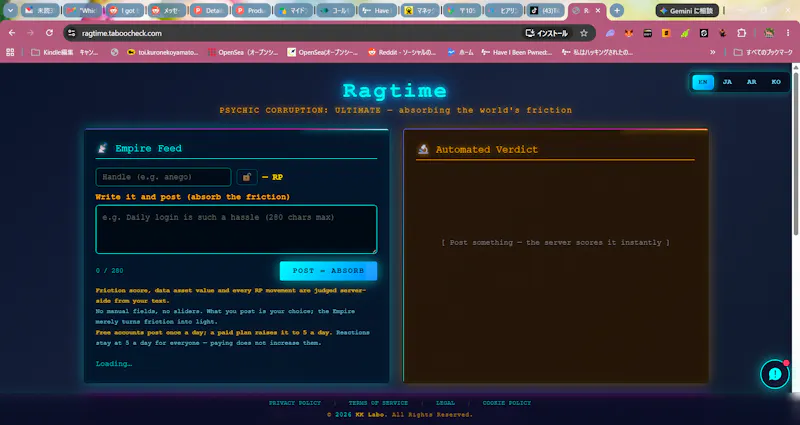Click the '0 / 280' character counter
Screen dimensions: 800x425
point(109,271)
